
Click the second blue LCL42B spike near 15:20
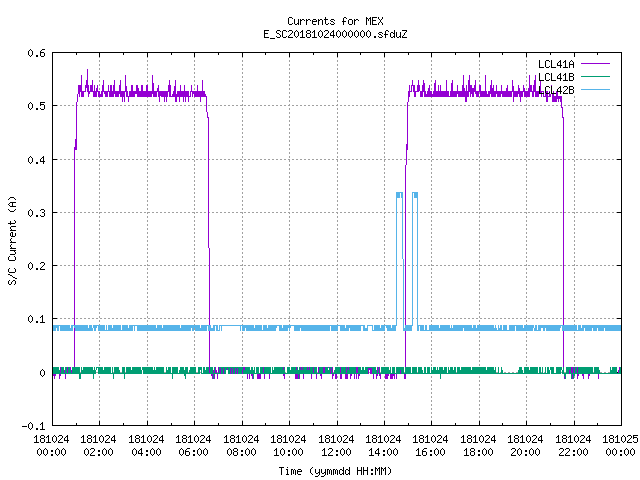tap(415, 260)
